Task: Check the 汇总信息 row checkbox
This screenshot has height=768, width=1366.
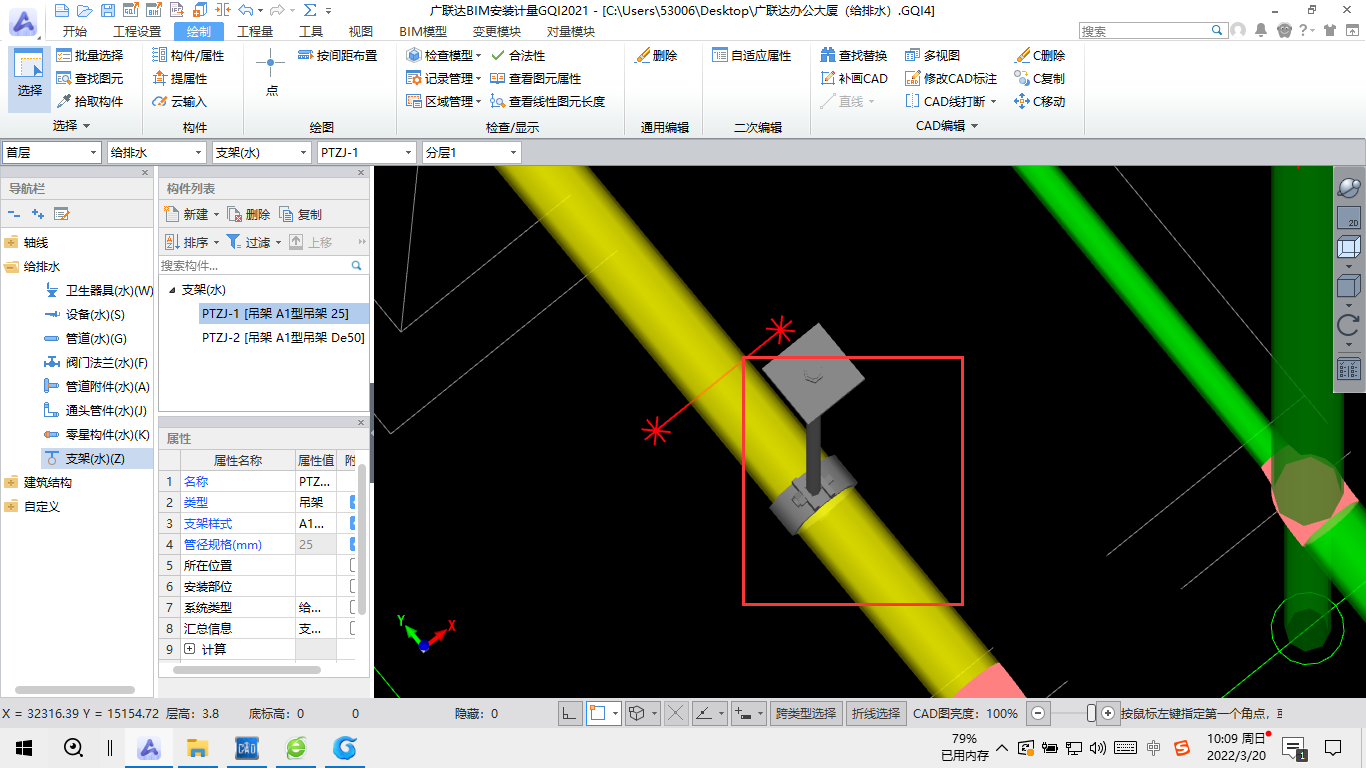Action: pyautogui.click(x=353, y=628)
